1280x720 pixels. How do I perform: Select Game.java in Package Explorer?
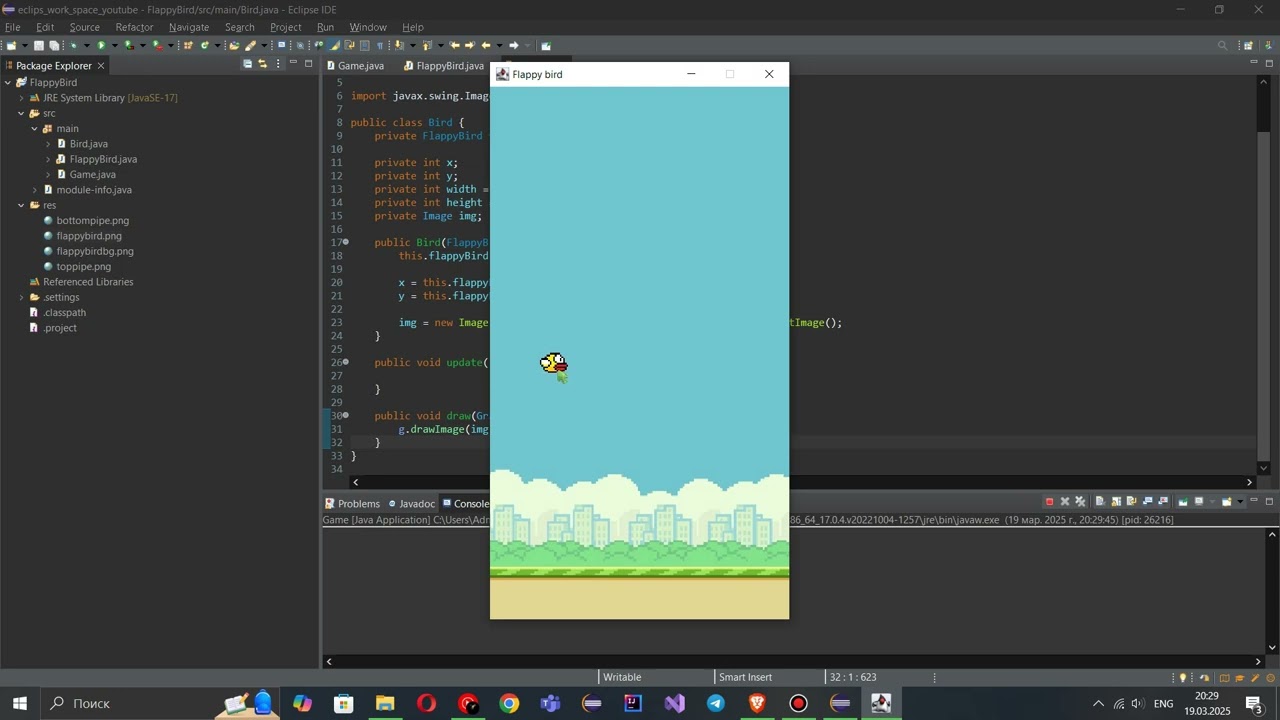pos(92,174)
